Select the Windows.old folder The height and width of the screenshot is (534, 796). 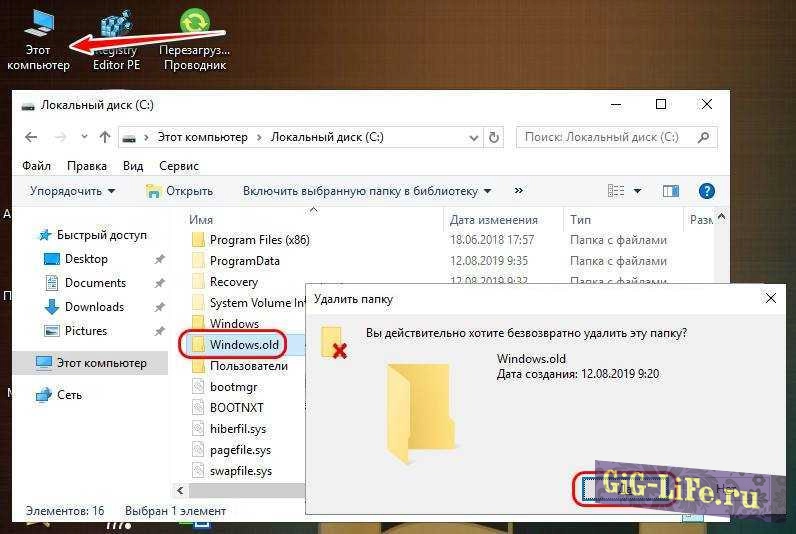point(235,345)
